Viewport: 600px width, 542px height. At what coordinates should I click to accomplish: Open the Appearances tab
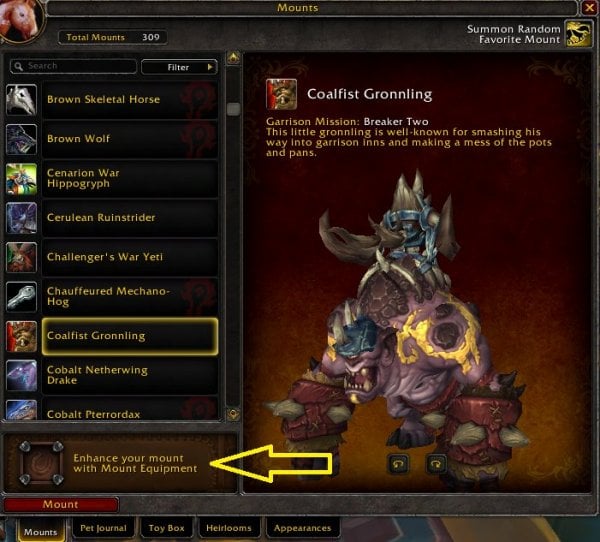(x=302, y=528)
